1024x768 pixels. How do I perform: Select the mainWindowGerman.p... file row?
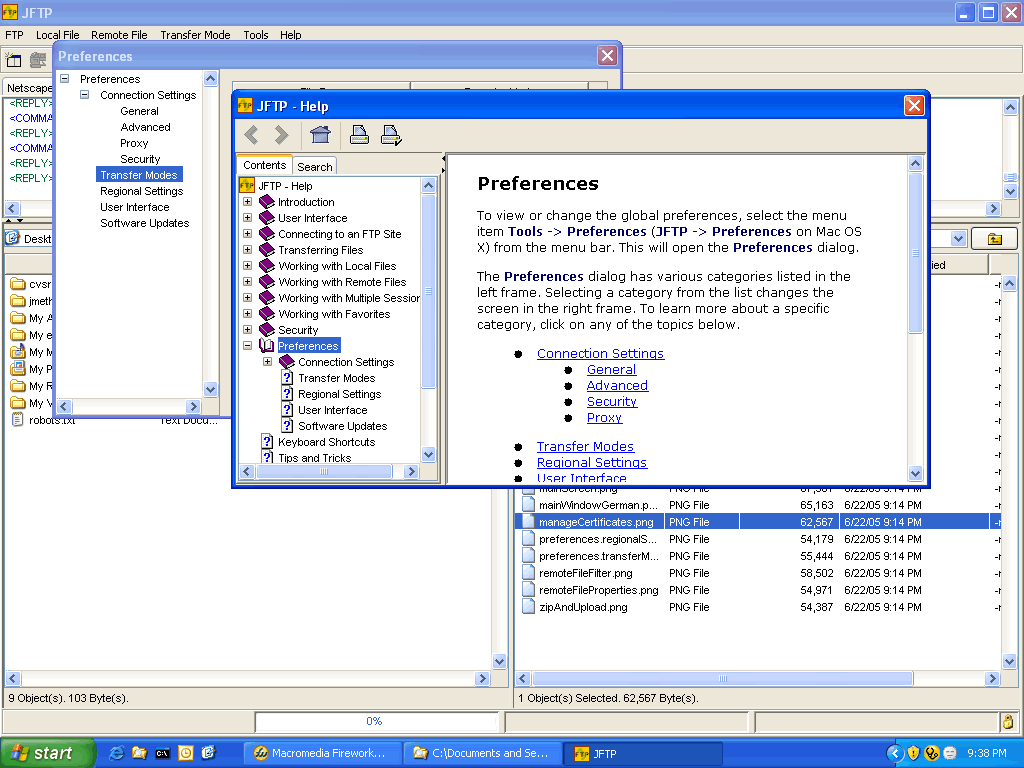click(x=758, y=505)
